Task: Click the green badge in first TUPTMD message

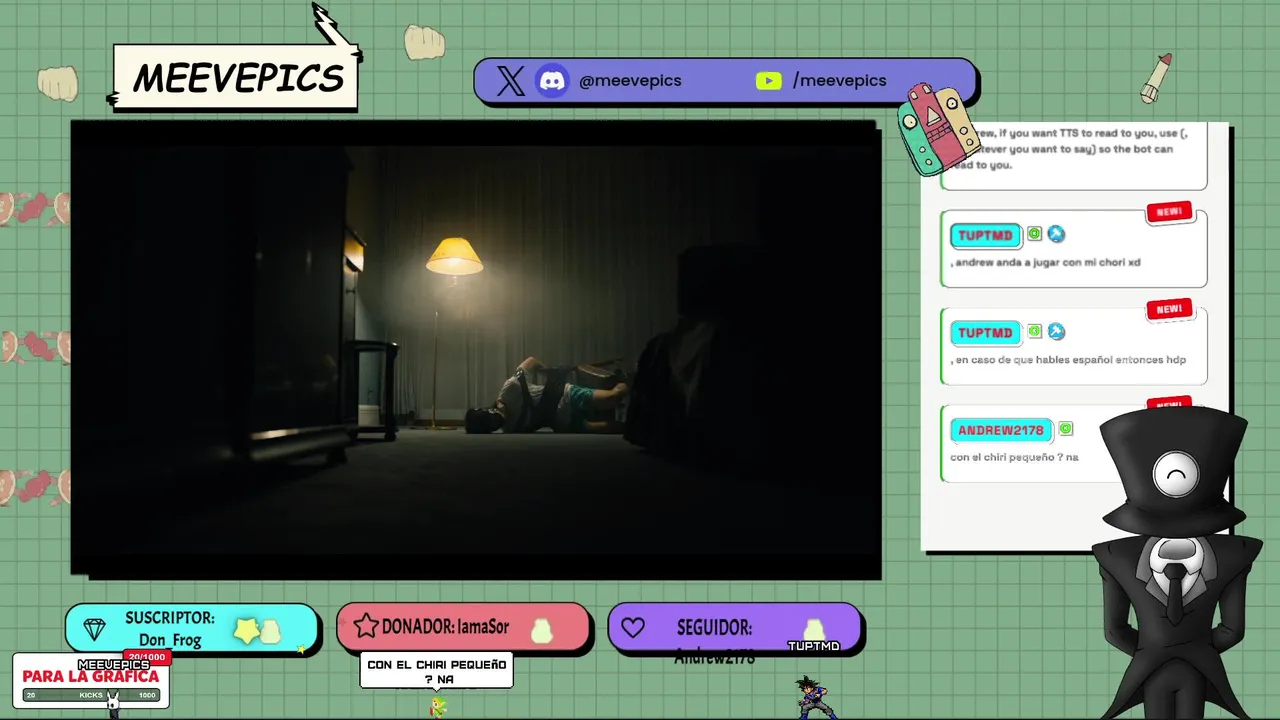Action: coord(1035,234)
